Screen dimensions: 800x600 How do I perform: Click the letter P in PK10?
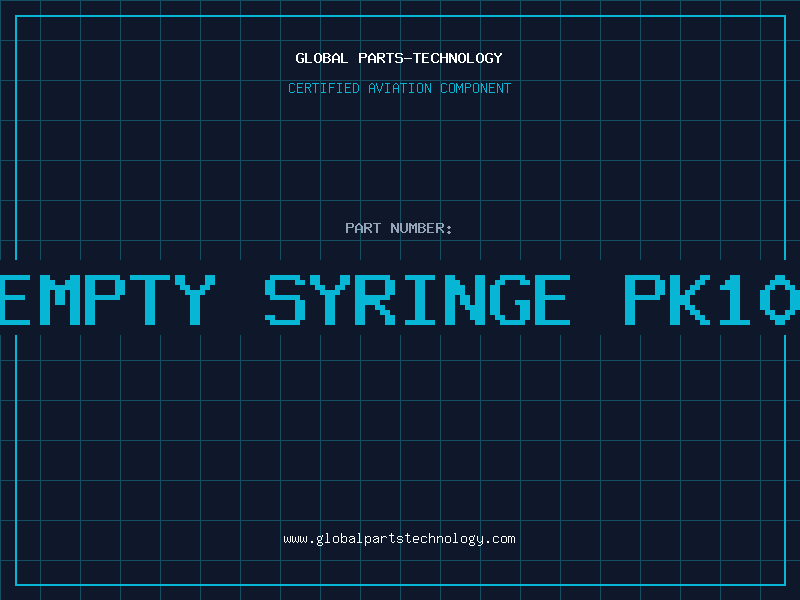tap(645, 299)
